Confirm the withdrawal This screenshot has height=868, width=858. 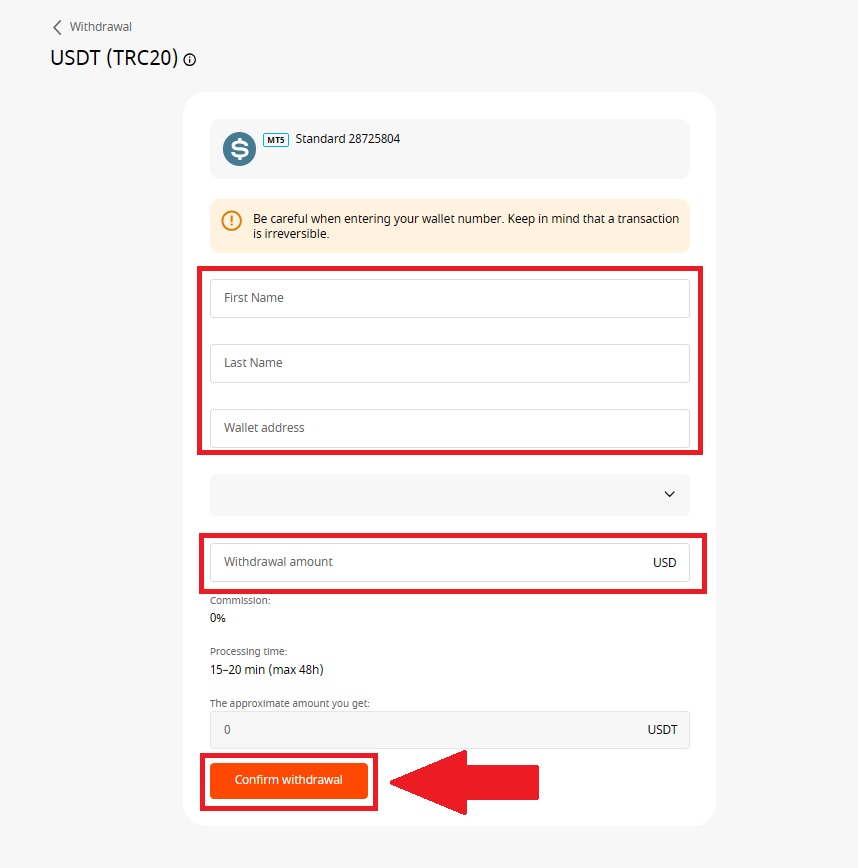pyautogui.click(x=289, y=782)
